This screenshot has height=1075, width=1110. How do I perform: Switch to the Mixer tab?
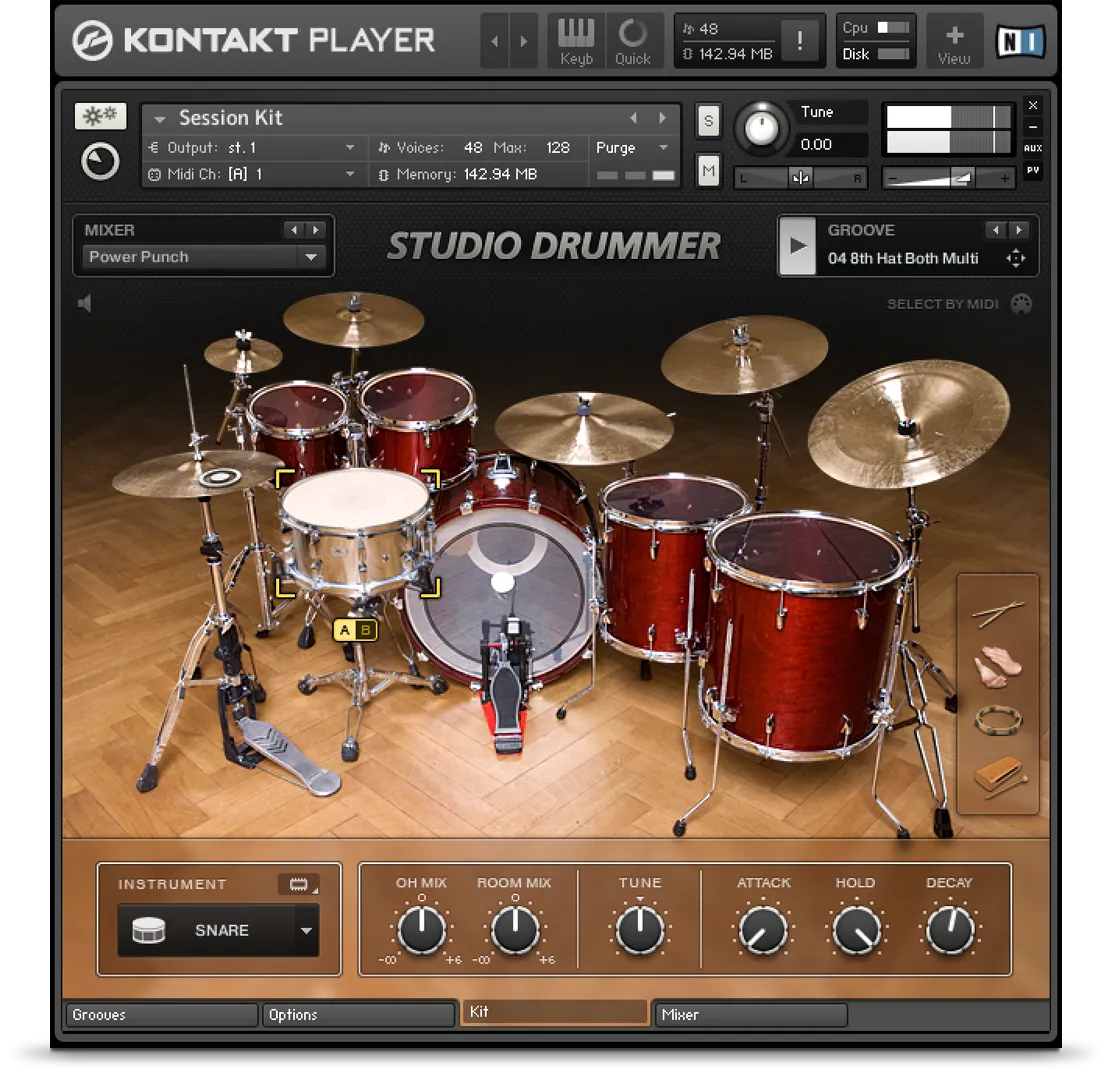coord(750,1015)
